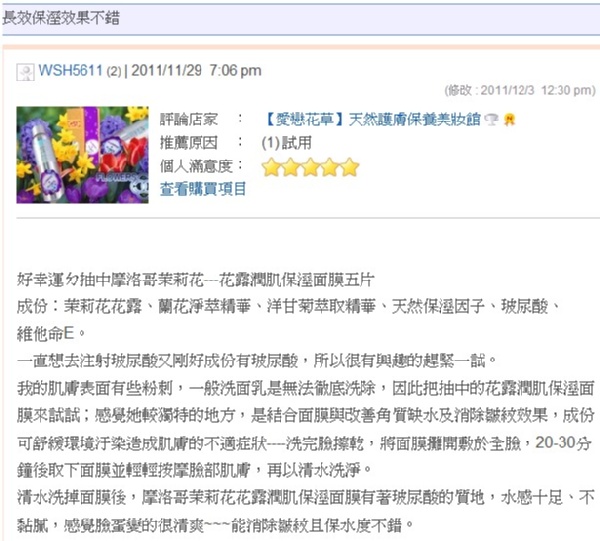The width and height of the screenshot is (600, 541).
Task: Click the award ribbon icon beside store name
Action: coord(509,119)
